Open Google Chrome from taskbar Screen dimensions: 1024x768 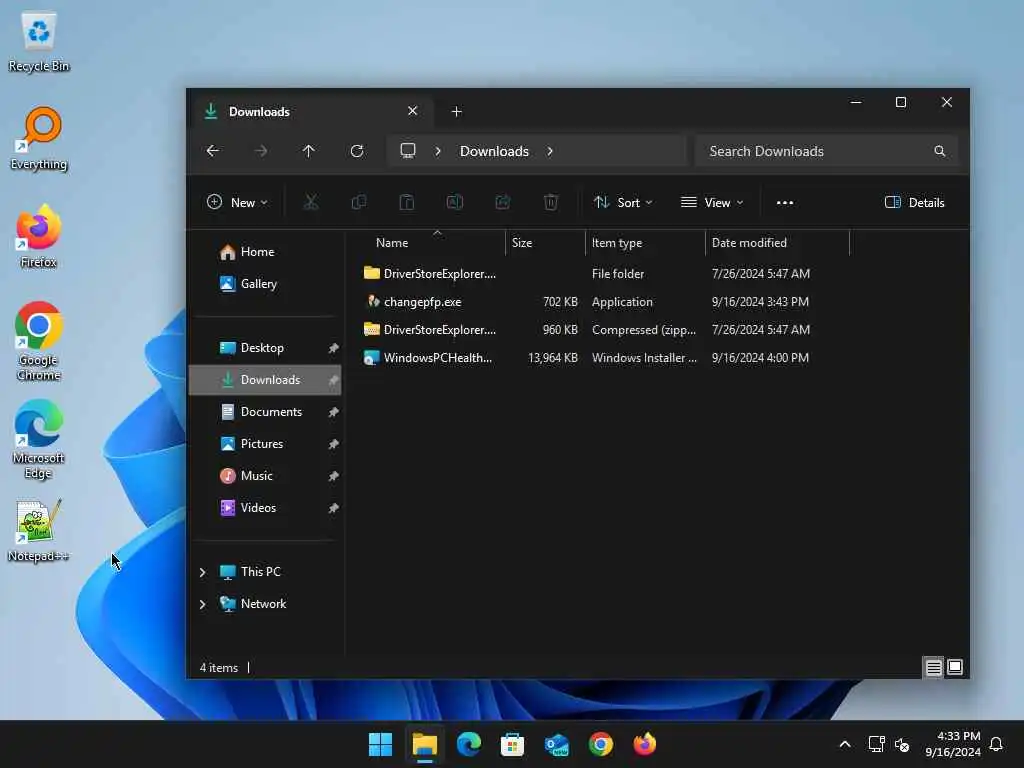[601, 744]
